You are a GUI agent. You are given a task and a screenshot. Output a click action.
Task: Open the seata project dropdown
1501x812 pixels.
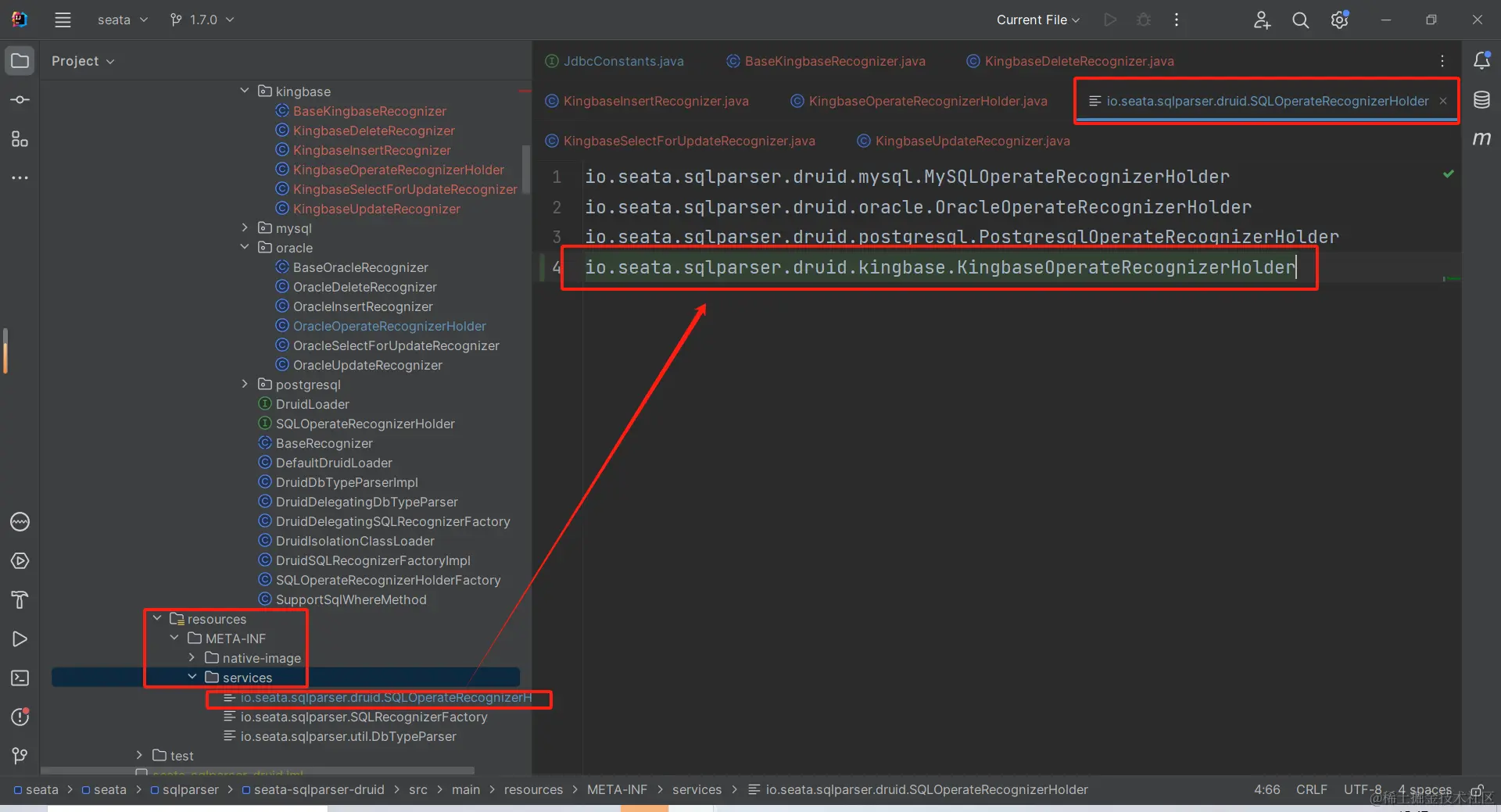click(x=123, y=20)
